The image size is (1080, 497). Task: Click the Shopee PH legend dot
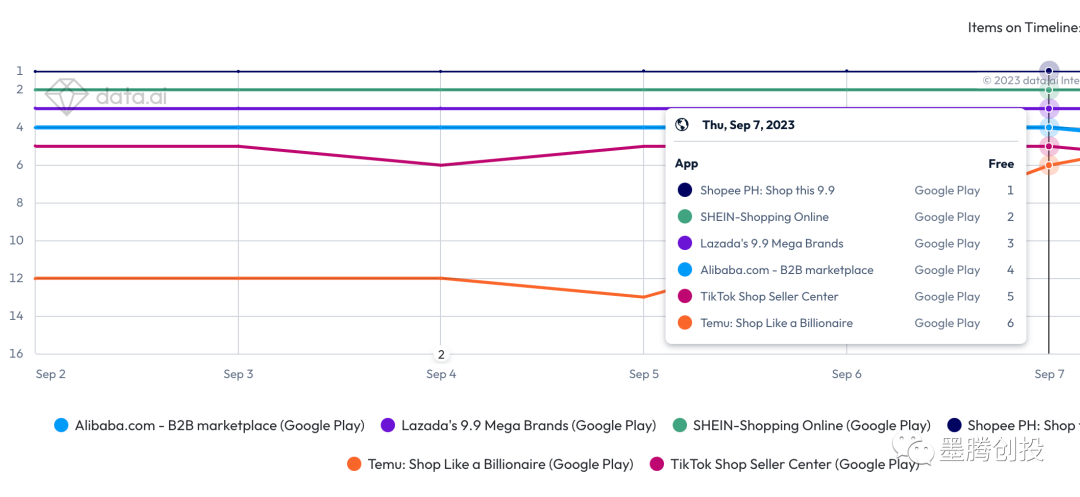point(955,425)
